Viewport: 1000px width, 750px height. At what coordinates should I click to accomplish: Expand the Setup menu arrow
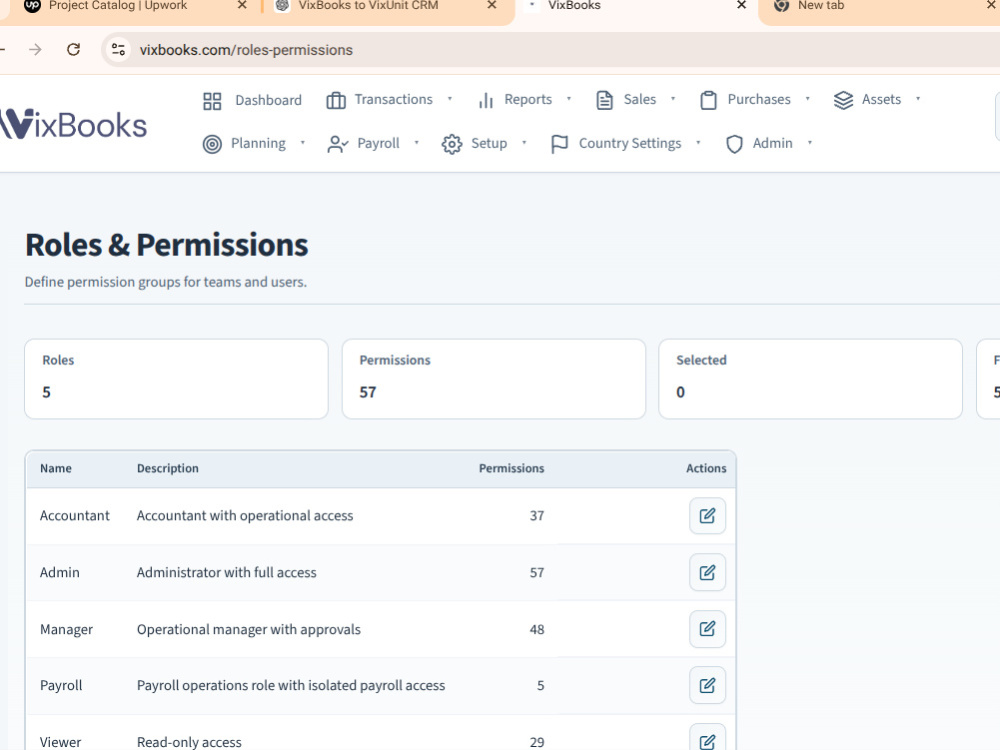[524, 143]
